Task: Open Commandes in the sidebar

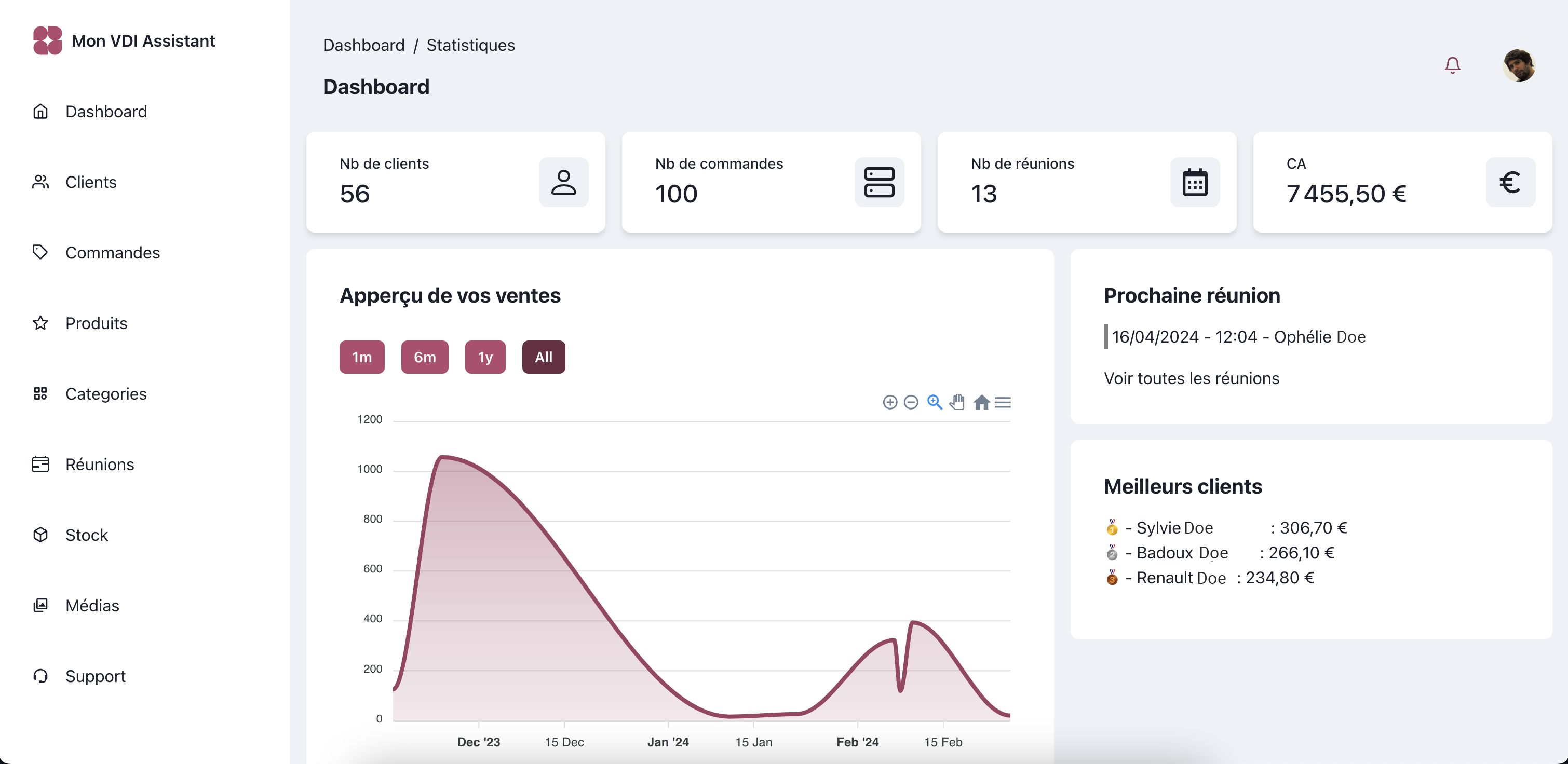Action: coord(112,252)
